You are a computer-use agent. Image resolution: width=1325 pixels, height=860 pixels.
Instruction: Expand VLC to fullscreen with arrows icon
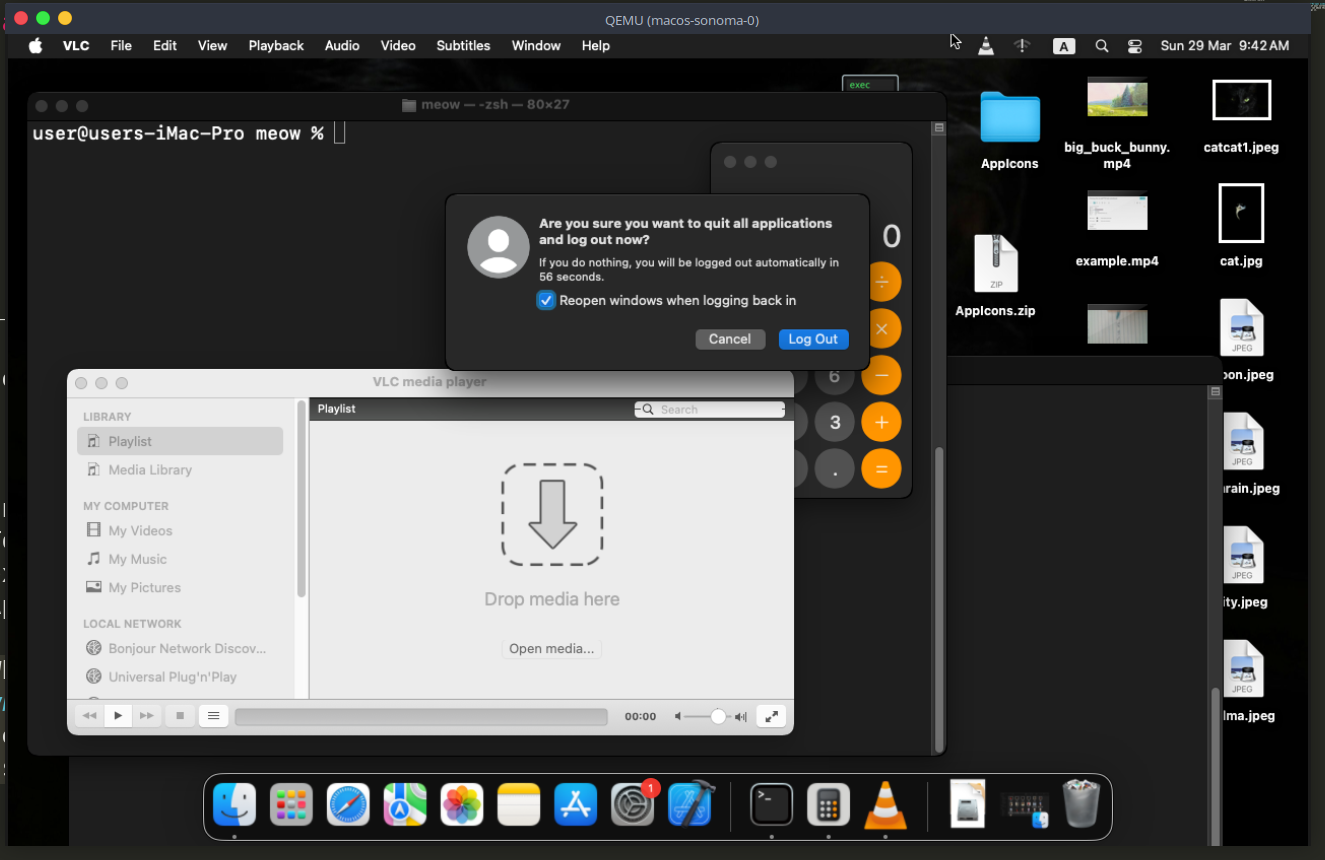tap(771, 716)
